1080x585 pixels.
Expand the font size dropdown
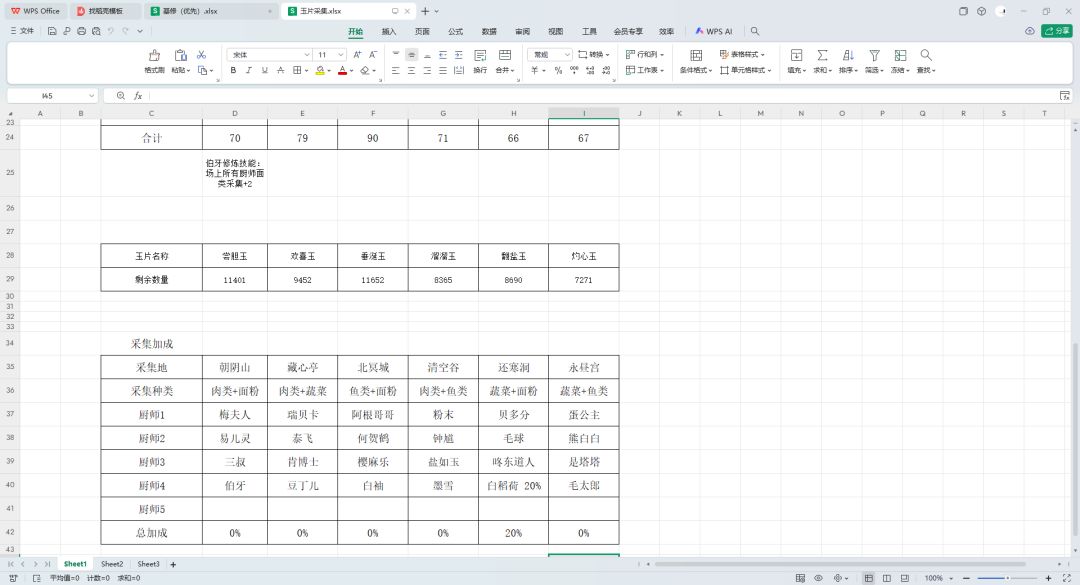[340, 54]
